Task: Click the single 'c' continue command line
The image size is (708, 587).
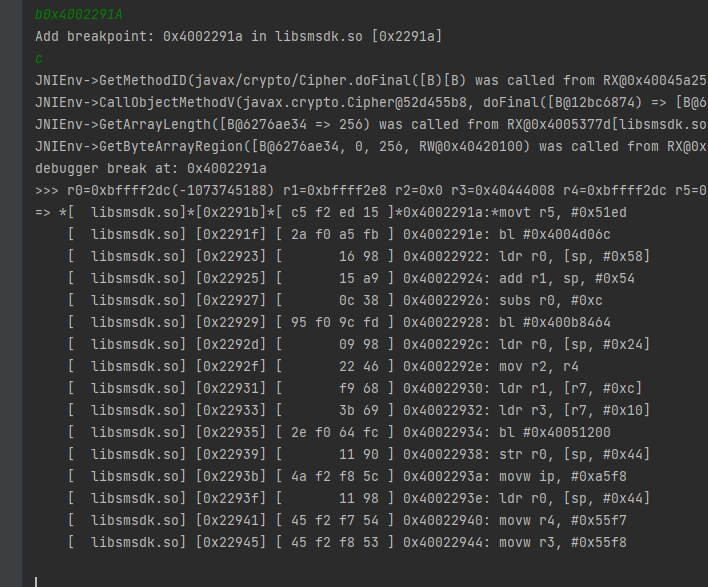Action: (39, 59)
